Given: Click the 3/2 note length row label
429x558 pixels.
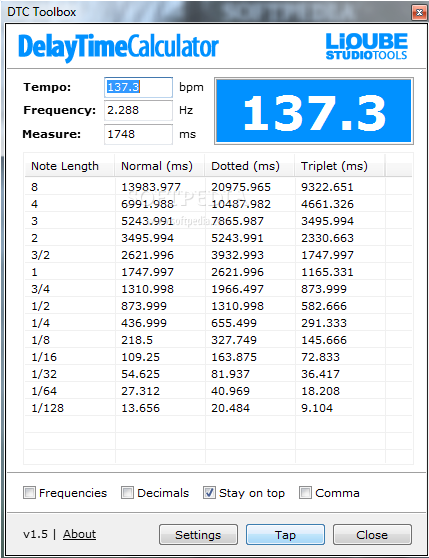Looking at the screenshot, I should [41, 255].
